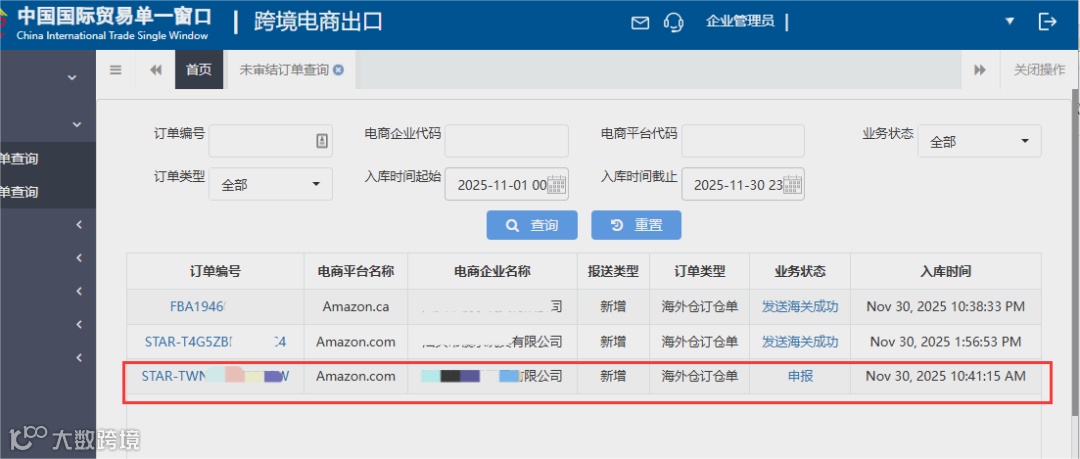Expand third left-chevron sidebar section
Screen dimensions: 1080x459
point(79,291)
